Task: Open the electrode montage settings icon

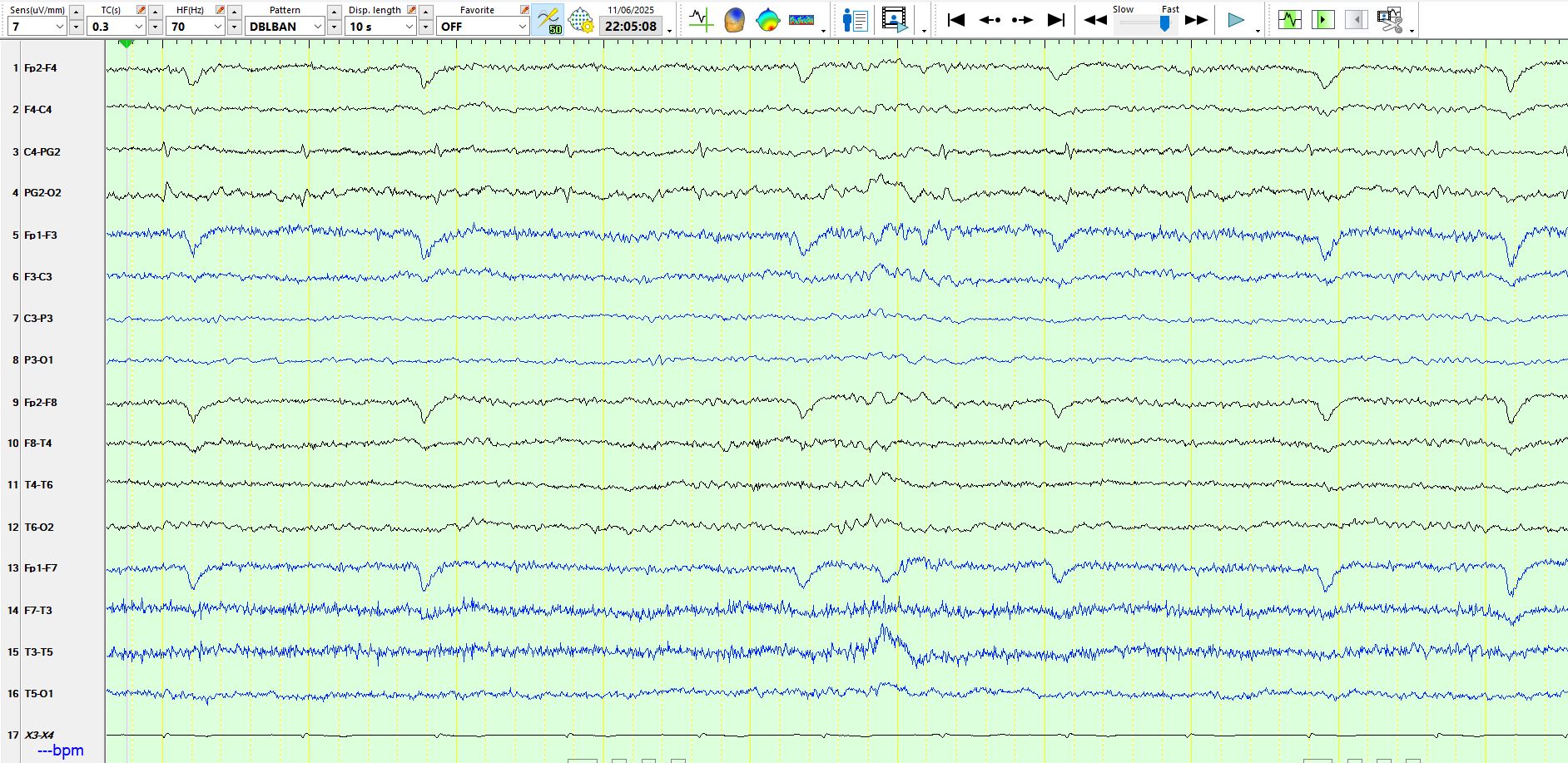Action: (580, 19)
